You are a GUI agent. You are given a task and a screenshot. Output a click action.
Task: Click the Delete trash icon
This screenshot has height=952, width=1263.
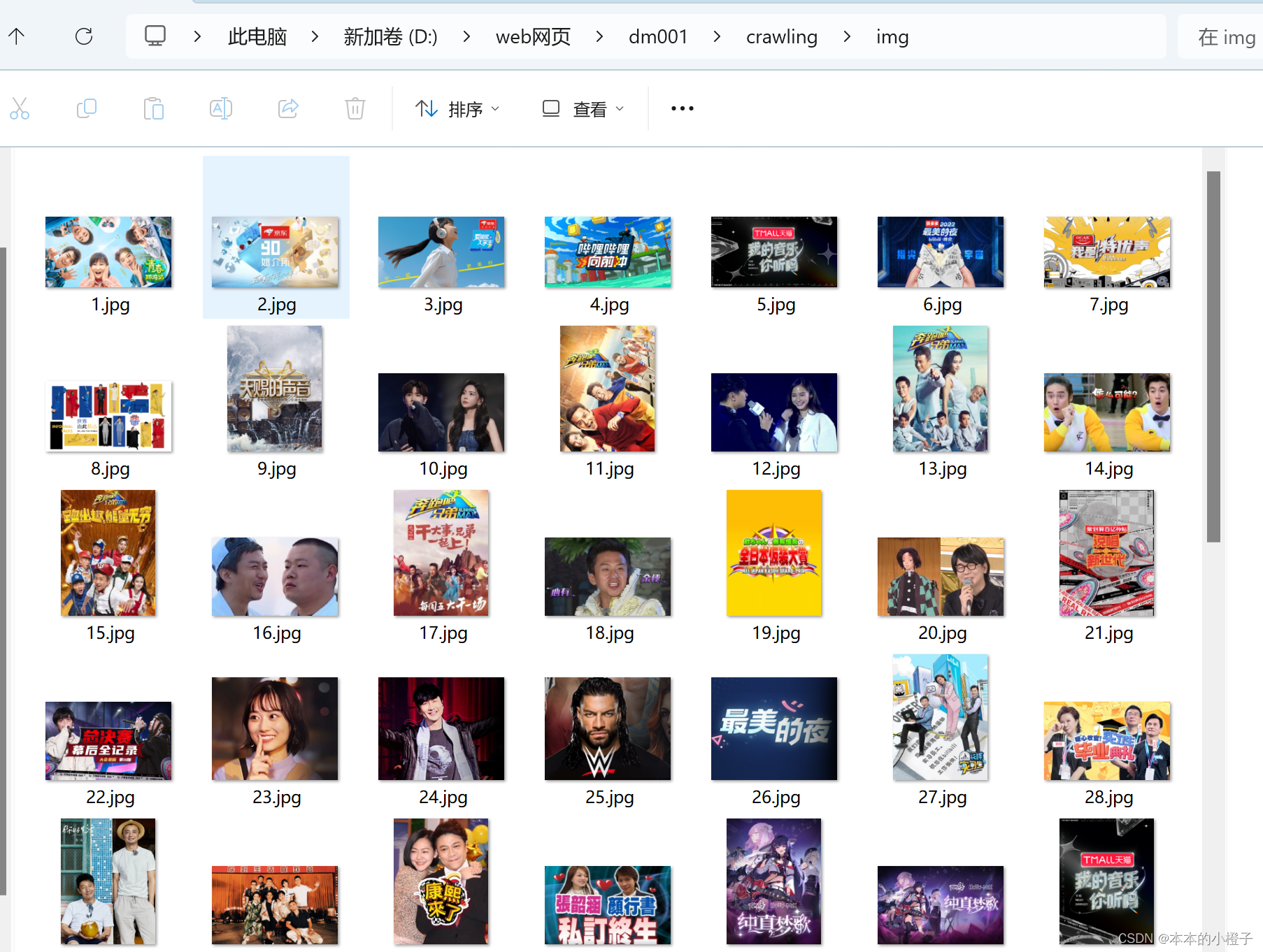point(355,108)
